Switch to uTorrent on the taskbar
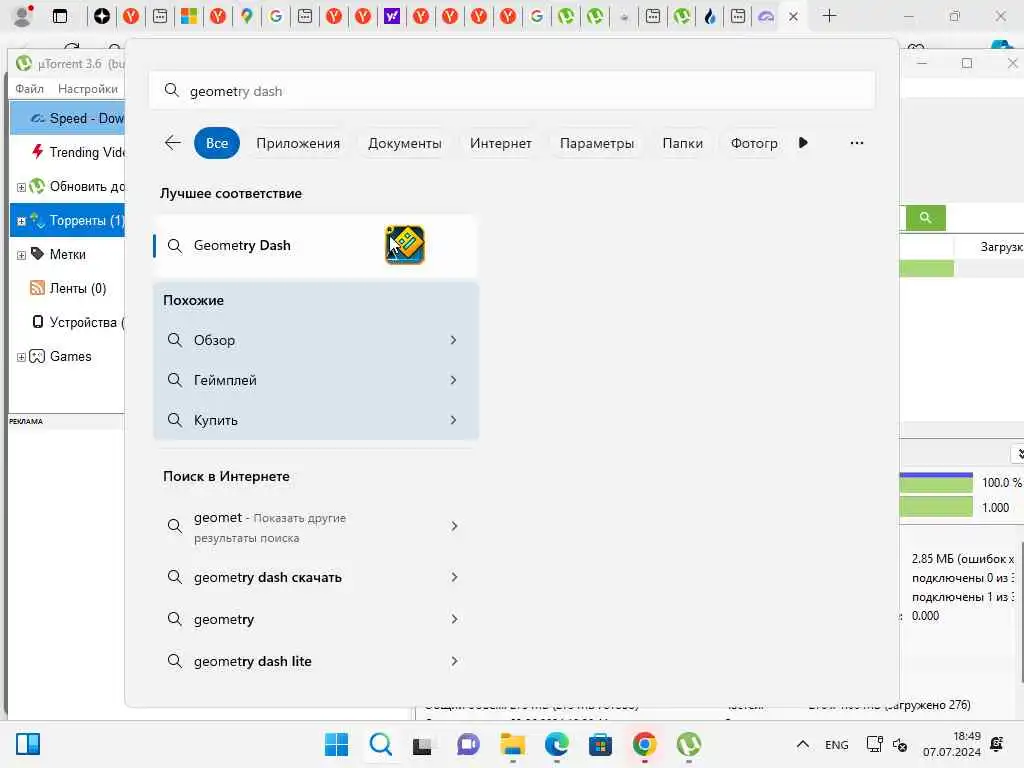 click(688, 744)
